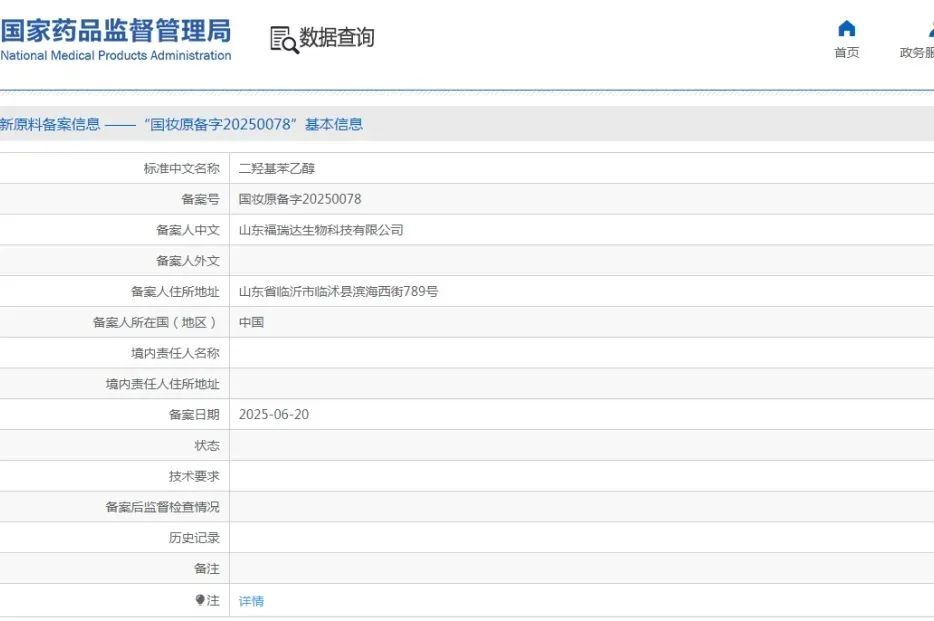The width and height of the screenshot is (934, 621).
Task: Open the 首页 navigation label
Action: [846, 53]
